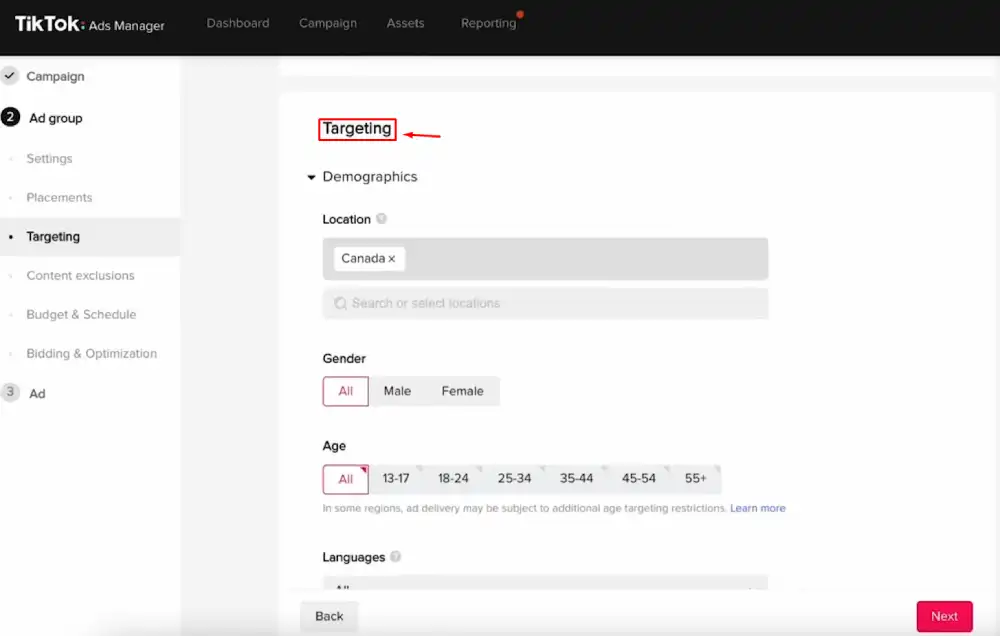Open the Languages dropdown

click(x=545, y=582)
